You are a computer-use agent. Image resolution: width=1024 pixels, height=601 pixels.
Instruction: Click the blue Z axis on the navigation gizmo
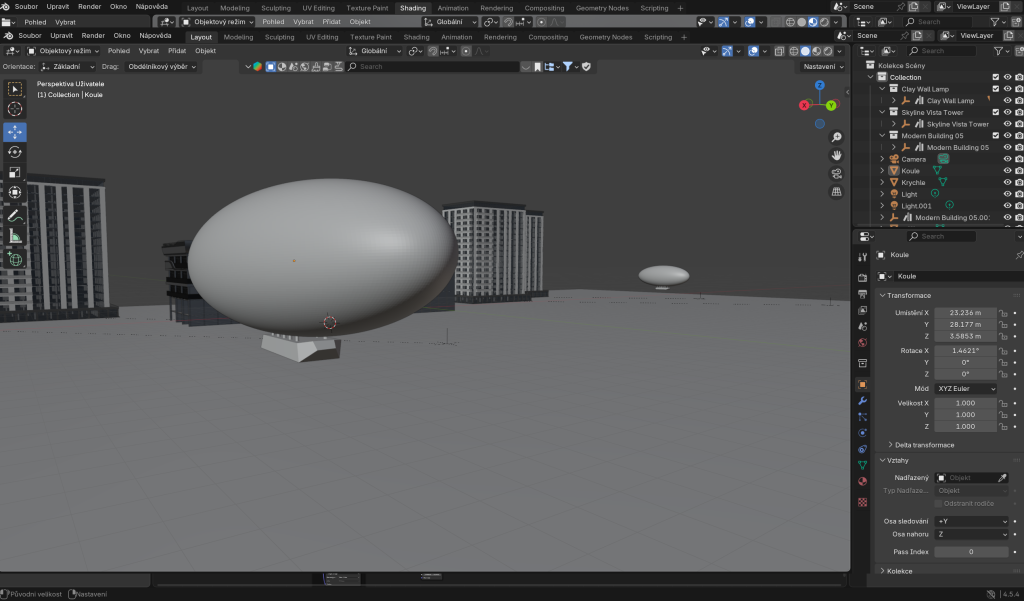click(820, 84)
